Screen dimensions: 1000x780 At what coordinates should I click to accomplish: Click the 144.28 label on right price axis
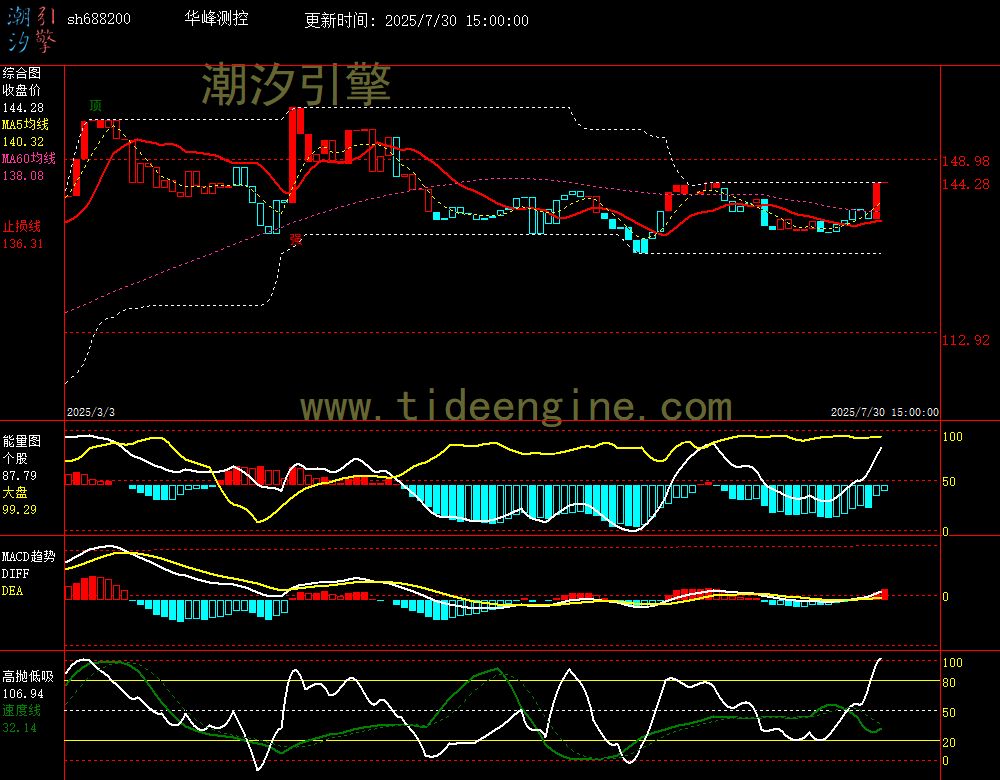966,184
